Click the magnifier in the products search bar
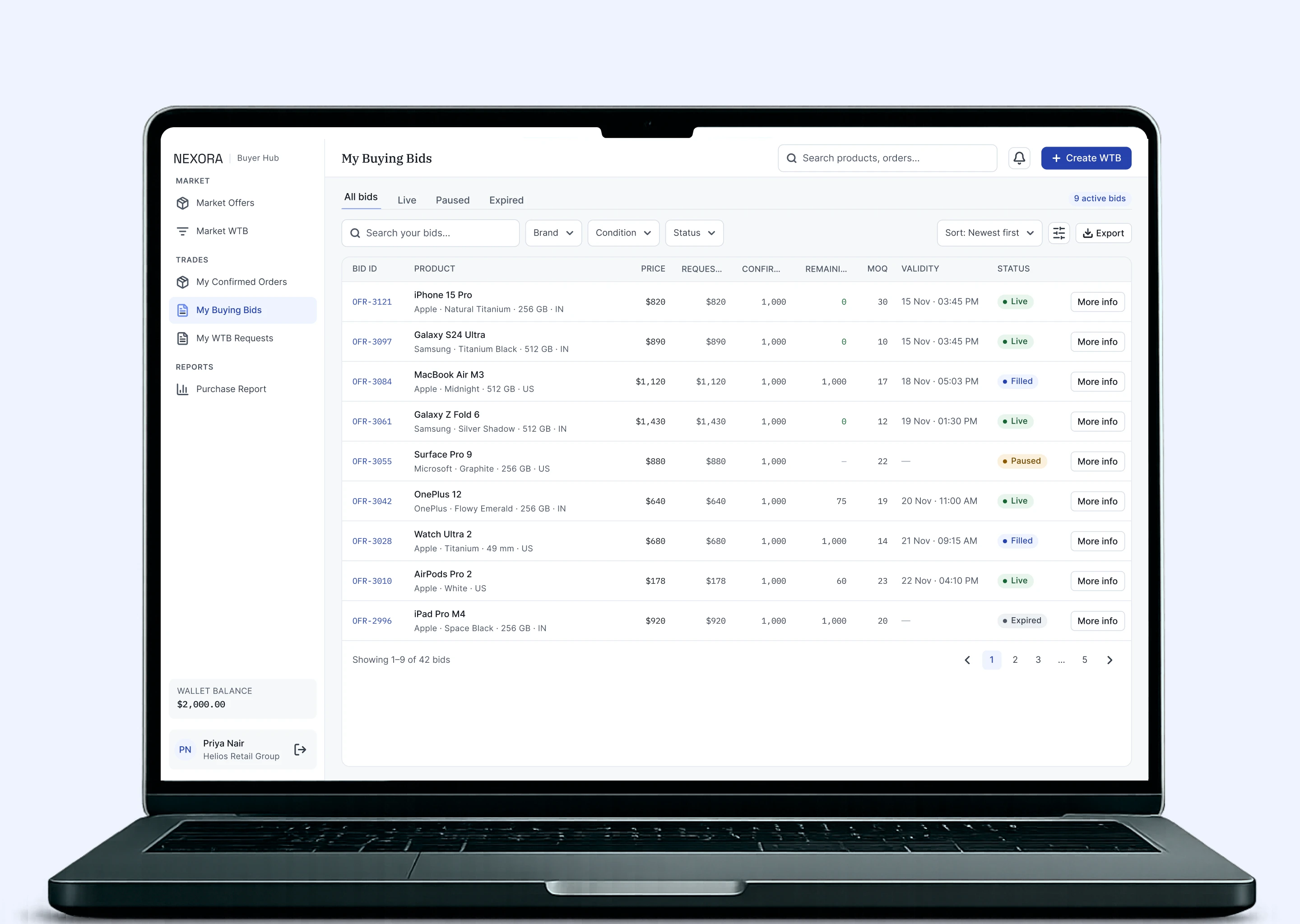This screenshot has height=924, width=1300. 792,158
